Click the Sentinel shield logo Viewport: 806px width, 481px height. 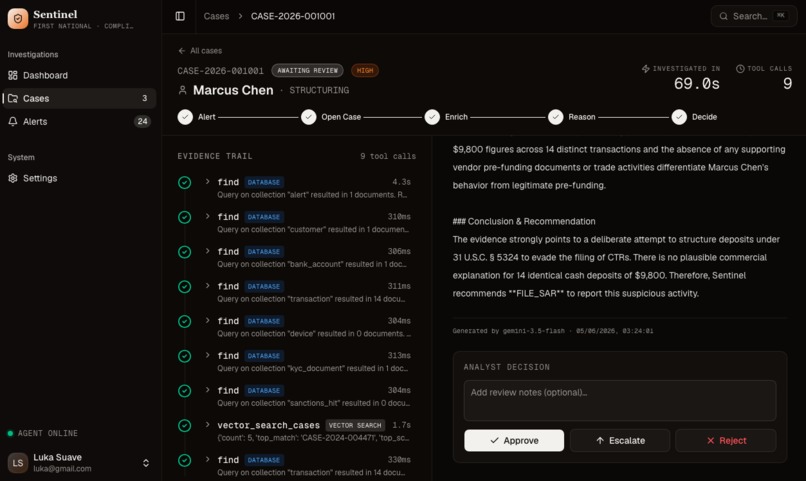point(18,18)
